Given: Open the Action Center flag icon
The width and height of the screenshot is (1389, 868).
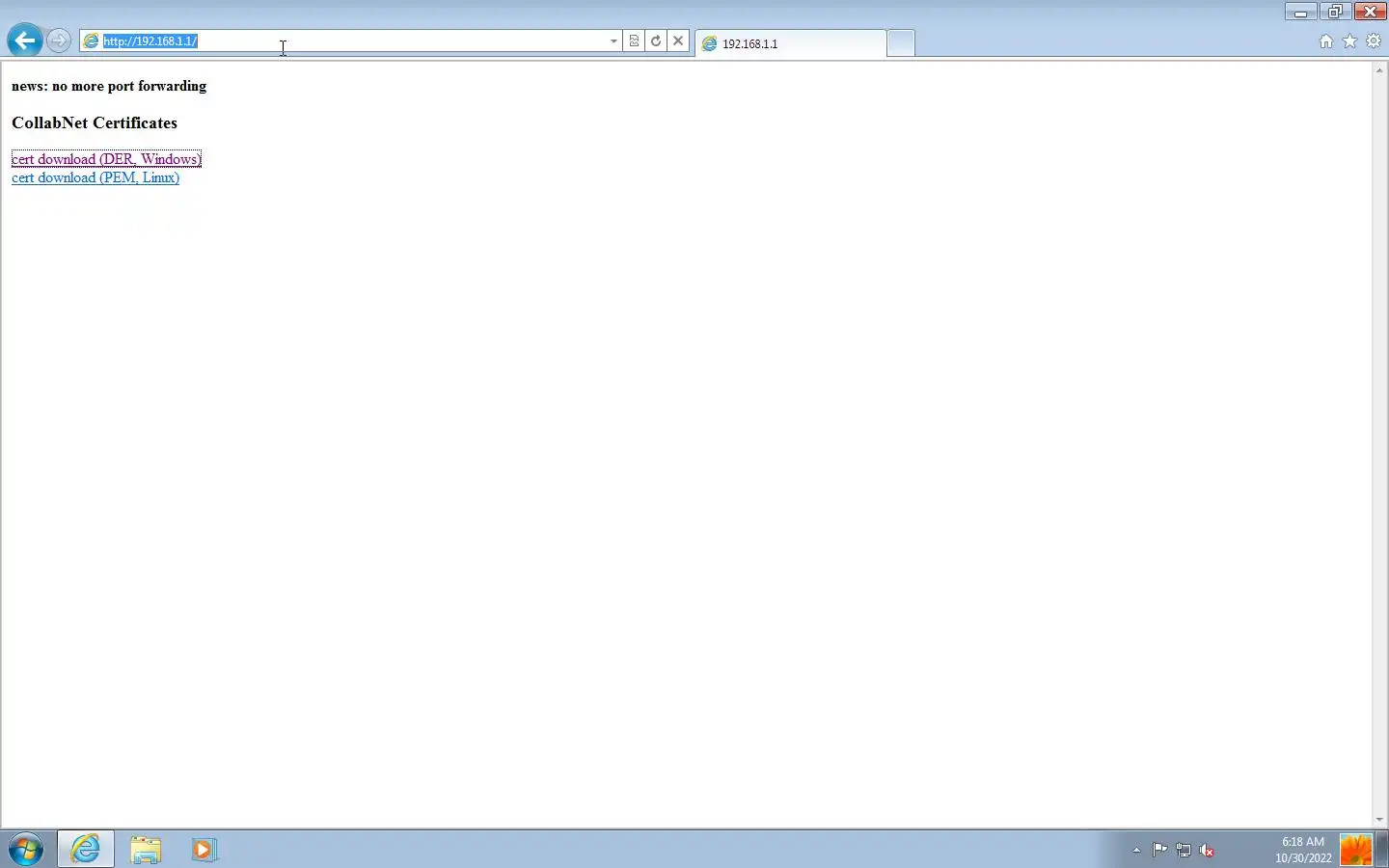Looking at the screenshot, I should click(1159, 850).
